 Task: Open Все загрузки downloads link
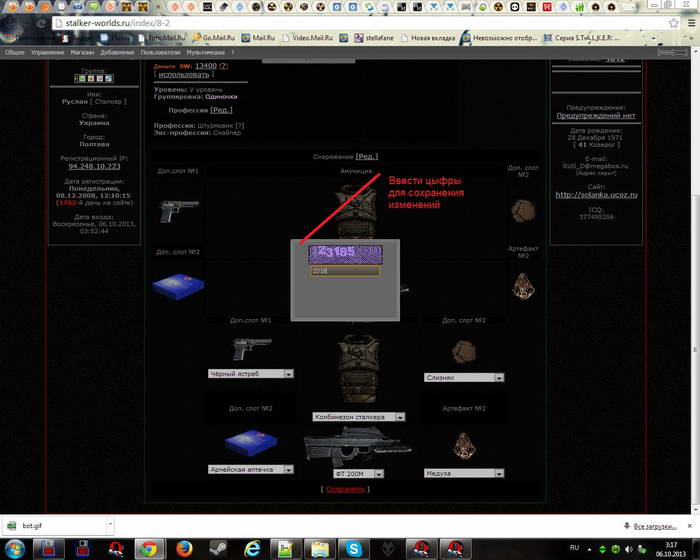pyautogui.click(x=655, y=526)
